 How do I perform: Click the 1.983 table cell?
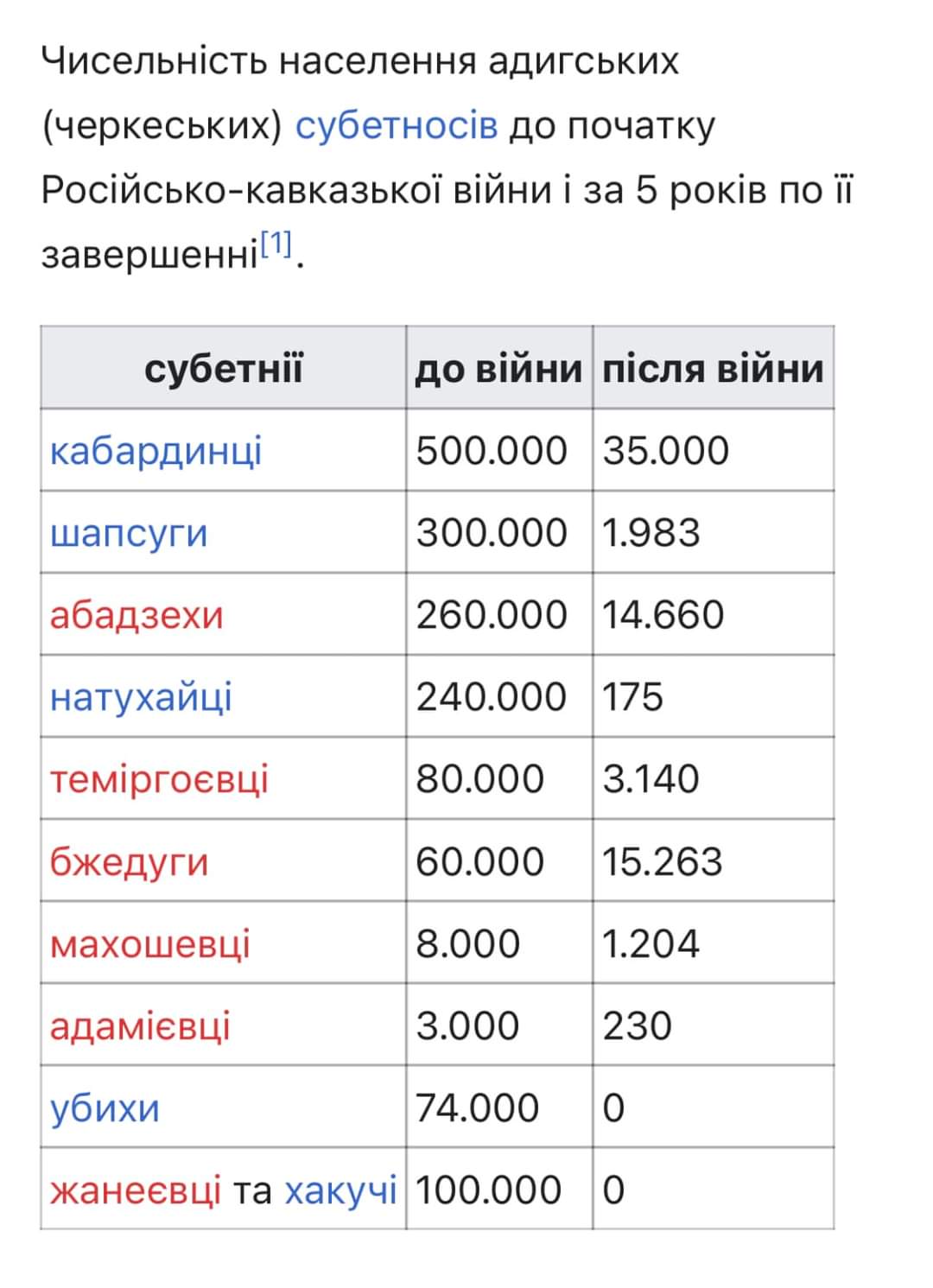[x=651, y=533]
